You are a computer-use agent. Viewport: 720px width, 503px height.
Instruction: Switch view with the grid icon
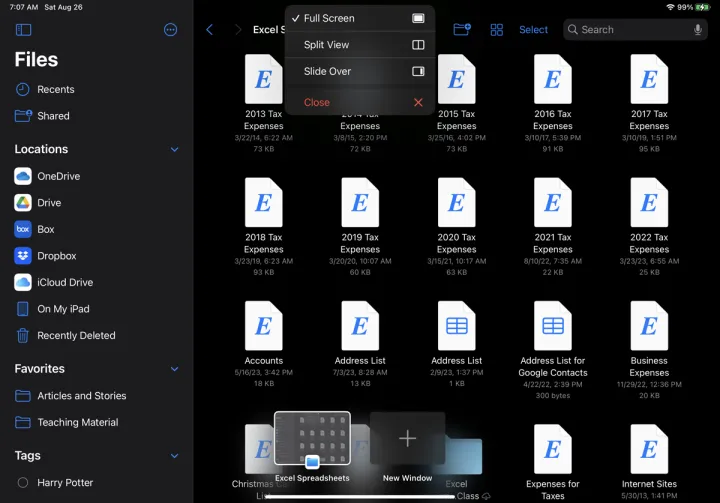click(x=496, y=30)
